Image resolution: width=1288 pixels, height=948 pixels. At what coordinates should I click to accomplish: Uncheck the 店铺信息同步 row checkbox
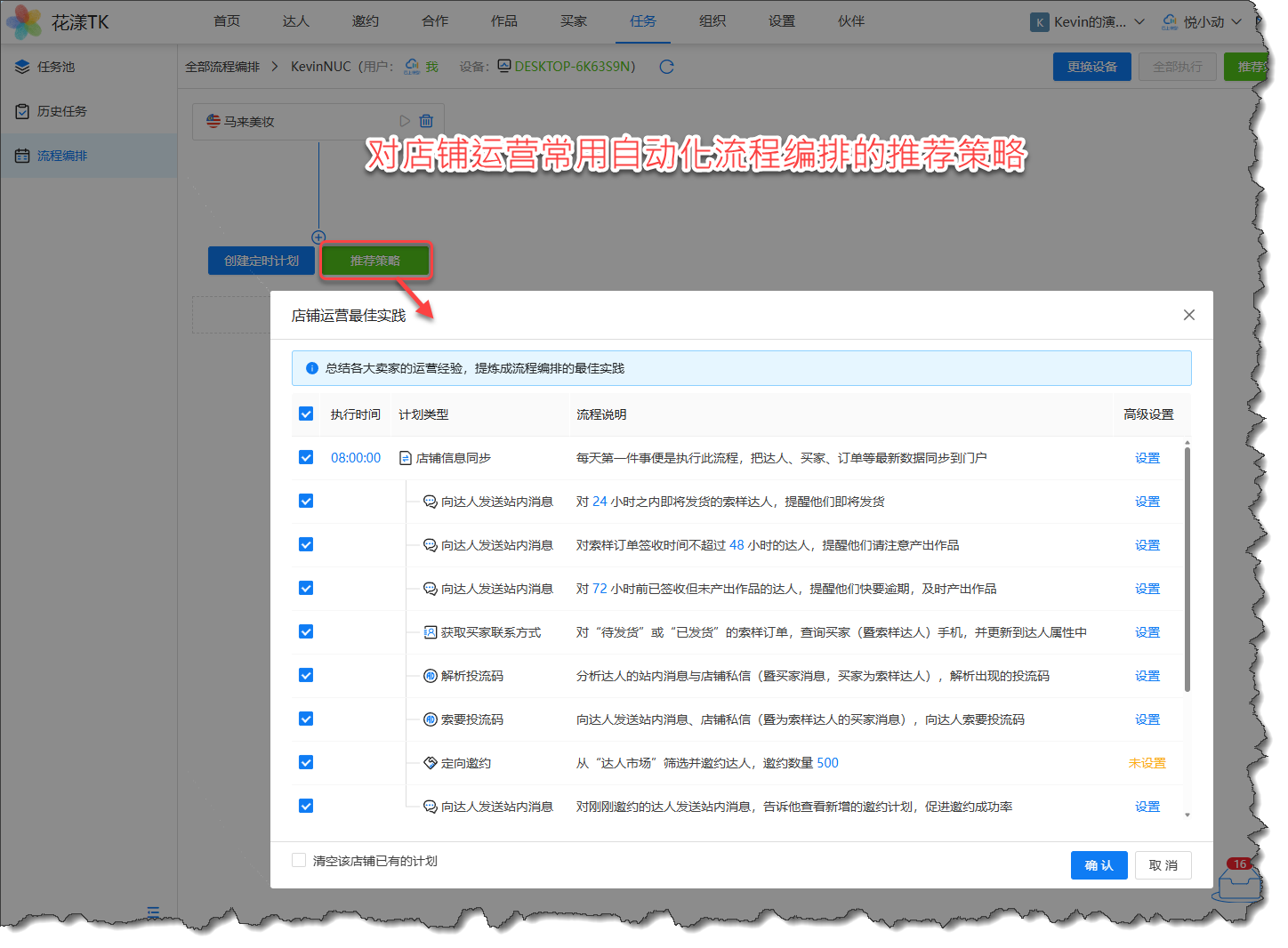click(306, 457)
